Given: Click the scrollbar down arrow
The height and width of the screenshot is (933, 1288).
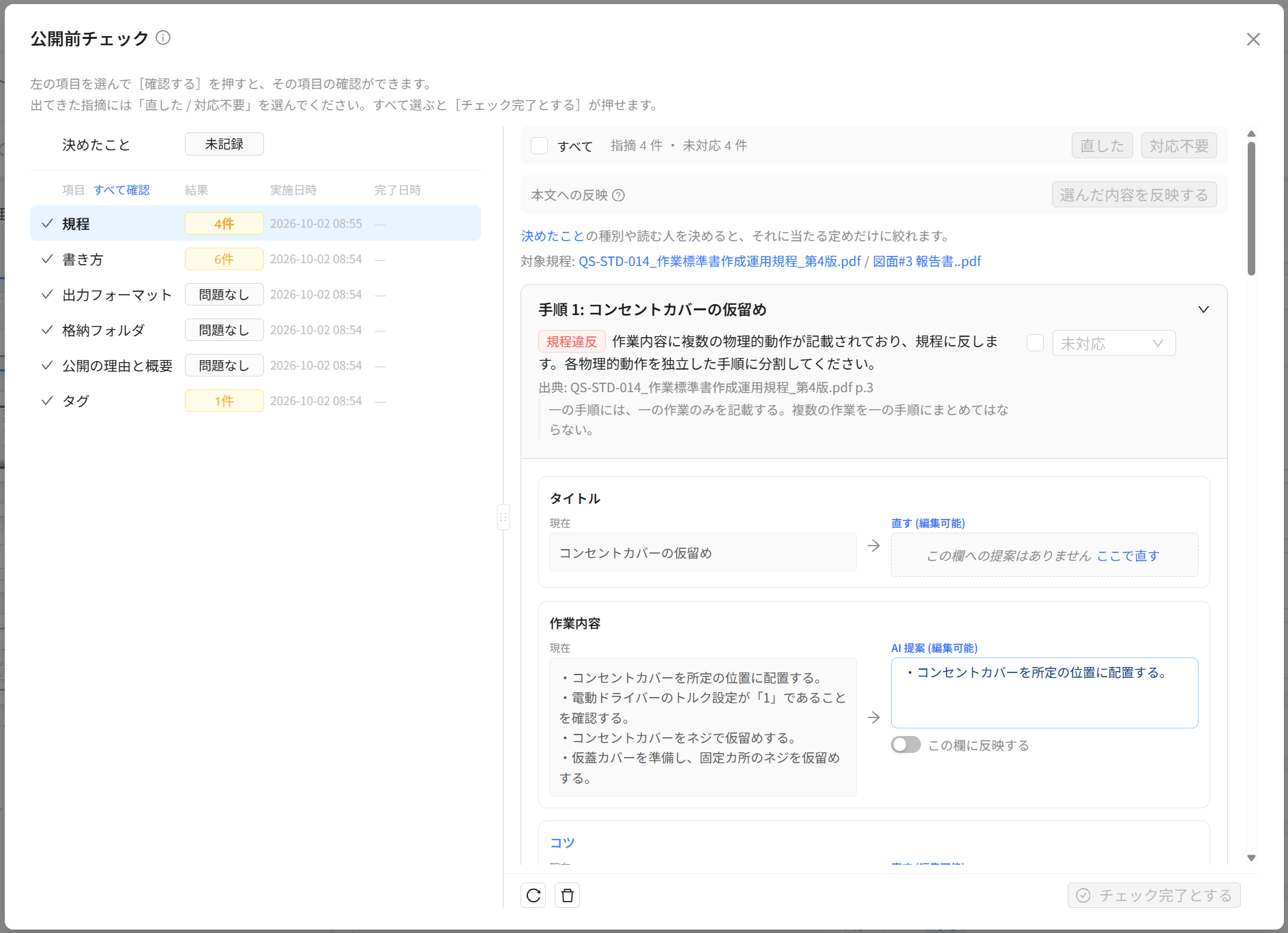Looking at the screenshot, I should point(1251,858).
